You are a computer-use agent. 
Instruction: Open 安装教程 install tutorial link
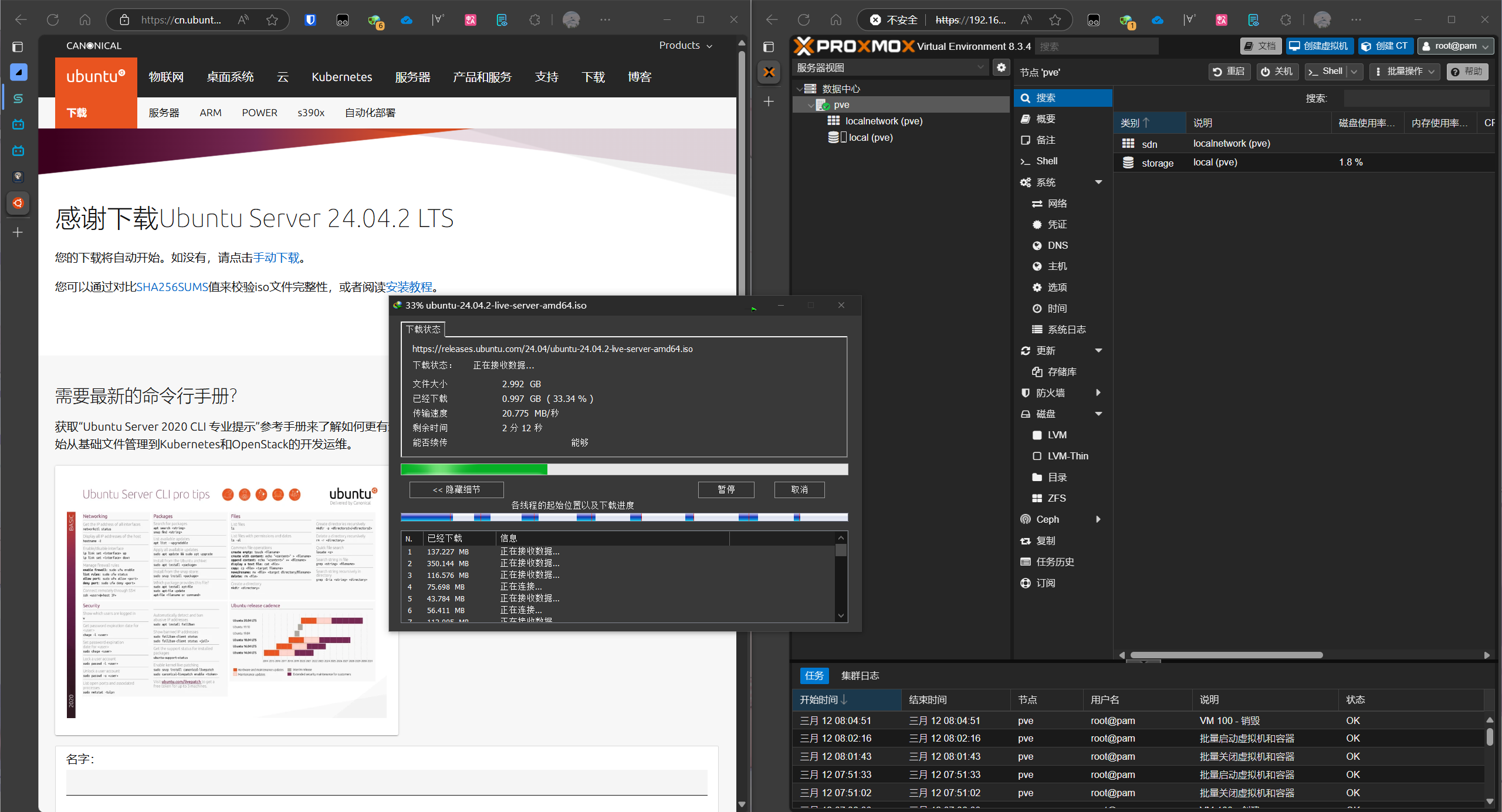point(409,287)
